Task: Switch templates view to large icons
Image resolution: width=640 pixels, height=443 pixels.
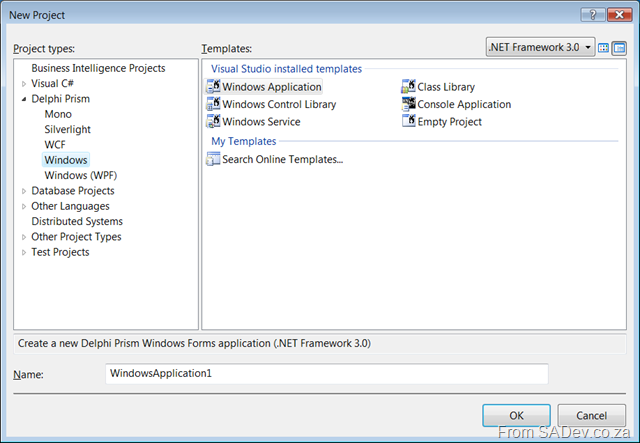Action: point(603,48)
